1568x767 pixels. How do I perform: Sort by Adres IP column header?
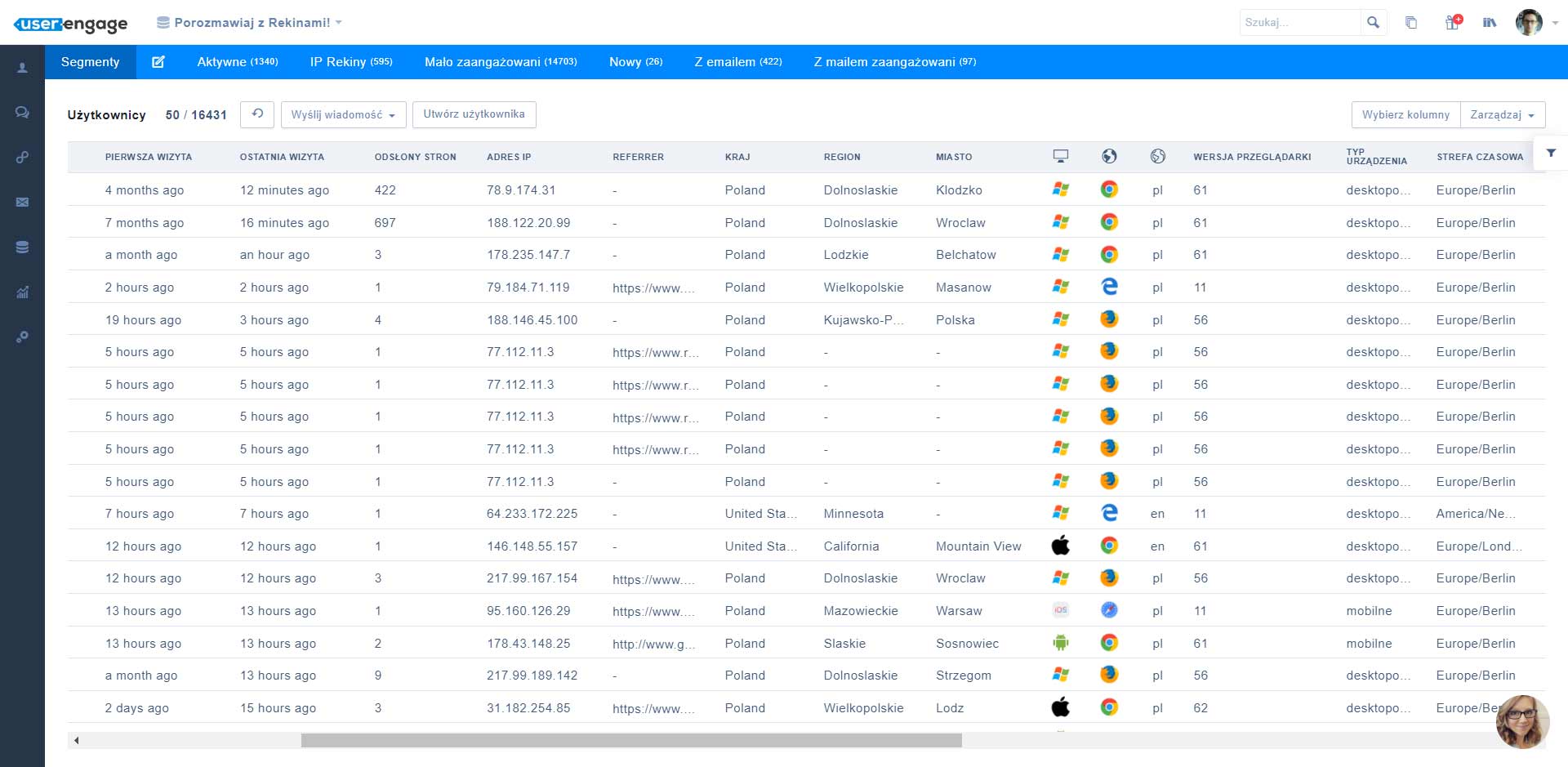509,157
